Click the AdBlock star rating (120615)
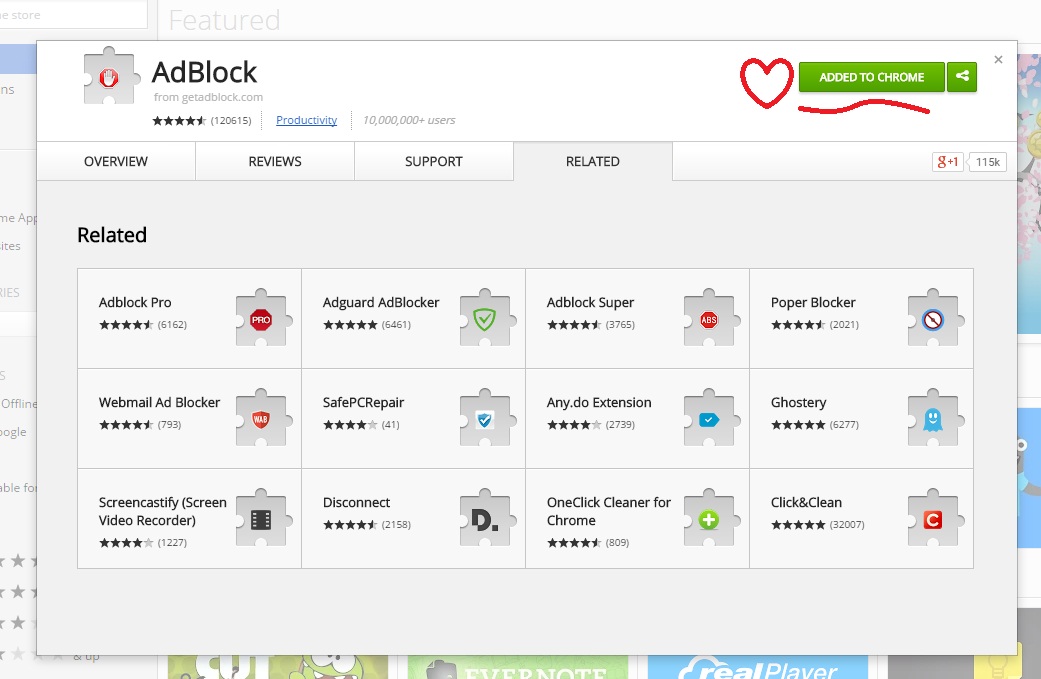 click(202, 120)
